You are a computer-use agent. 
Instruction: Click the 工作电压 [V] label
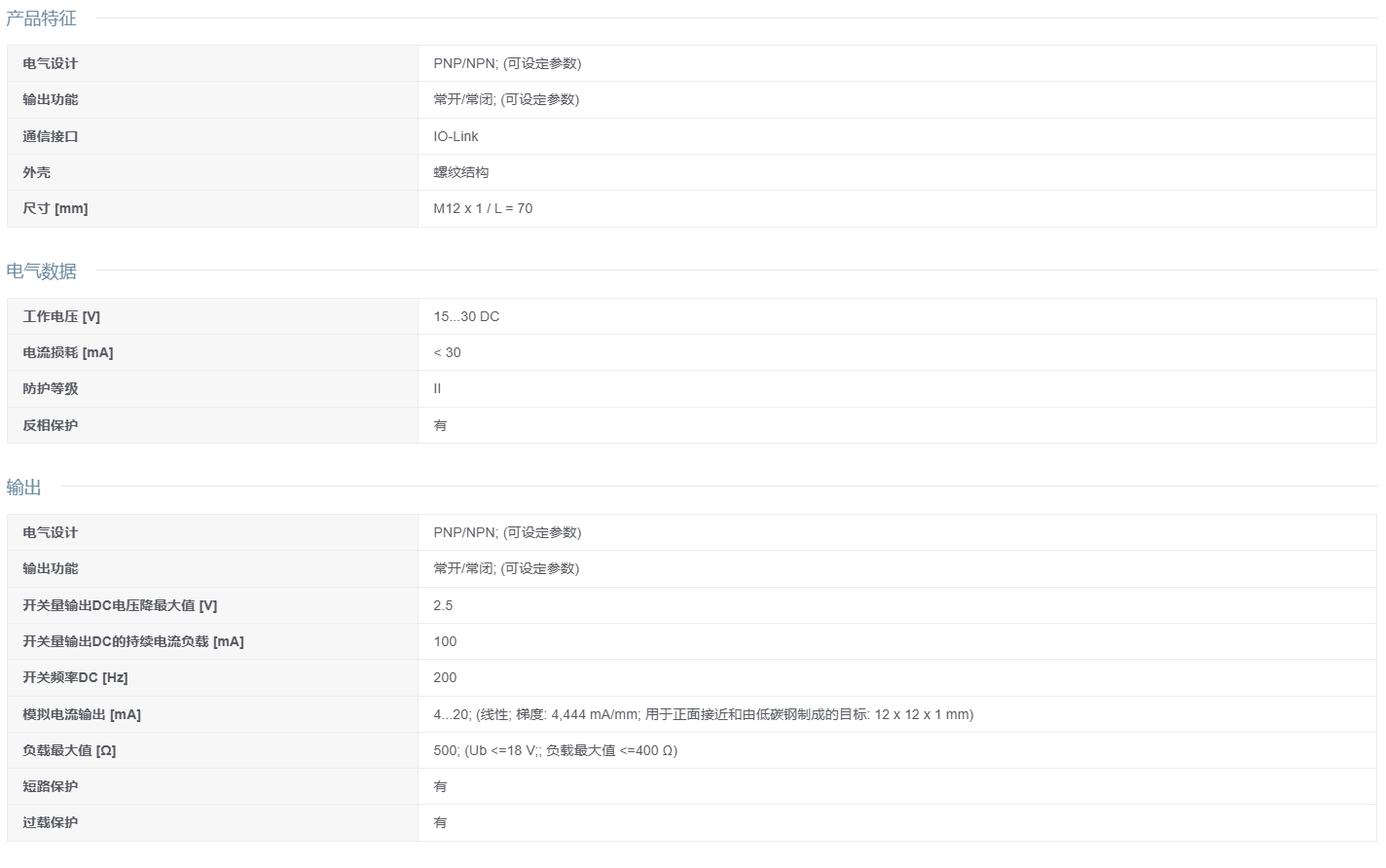click(61, 316)
